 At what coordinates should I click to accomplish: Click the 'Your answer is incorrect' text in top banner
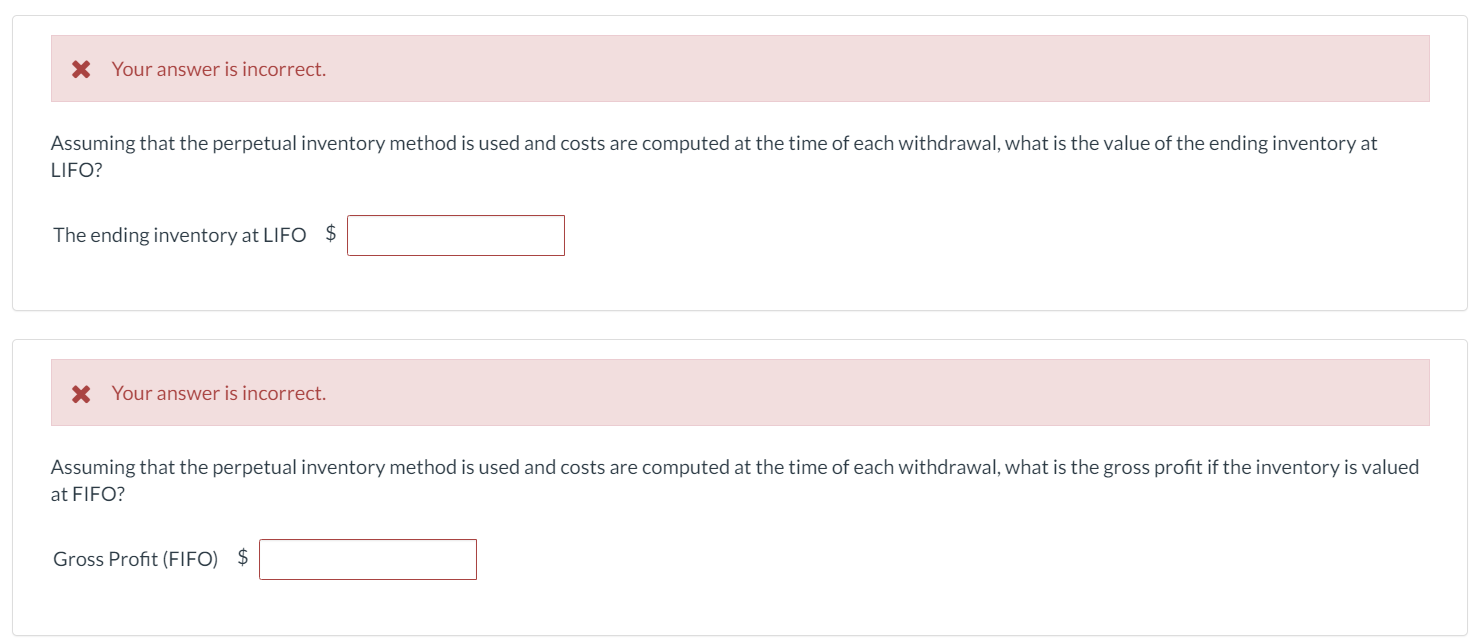218,69
